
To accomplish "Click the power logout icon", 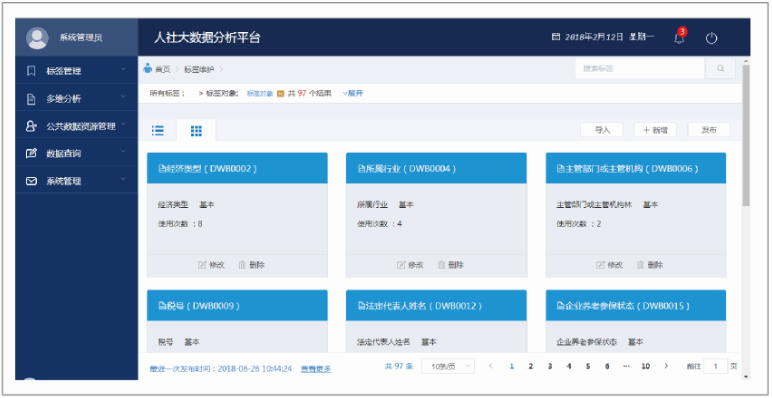I will (711, 38).
